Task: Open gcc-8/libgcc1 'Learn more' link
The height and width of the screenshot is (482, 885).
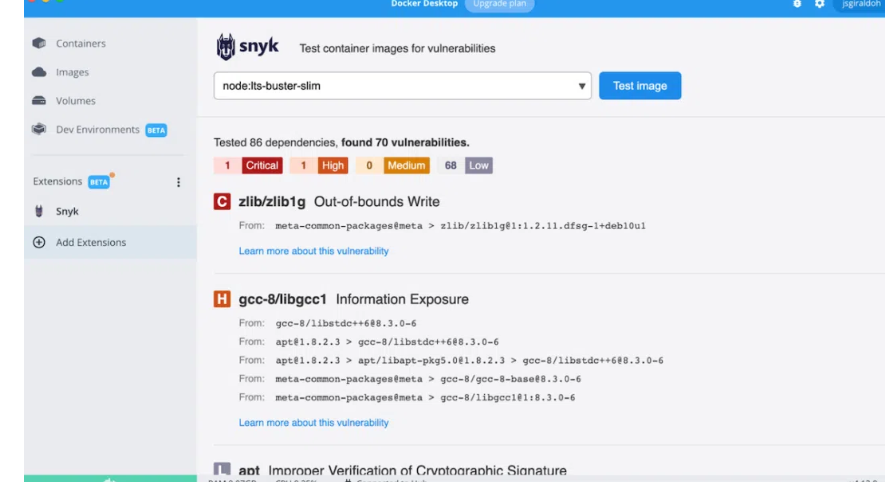Action: (313, 423)
